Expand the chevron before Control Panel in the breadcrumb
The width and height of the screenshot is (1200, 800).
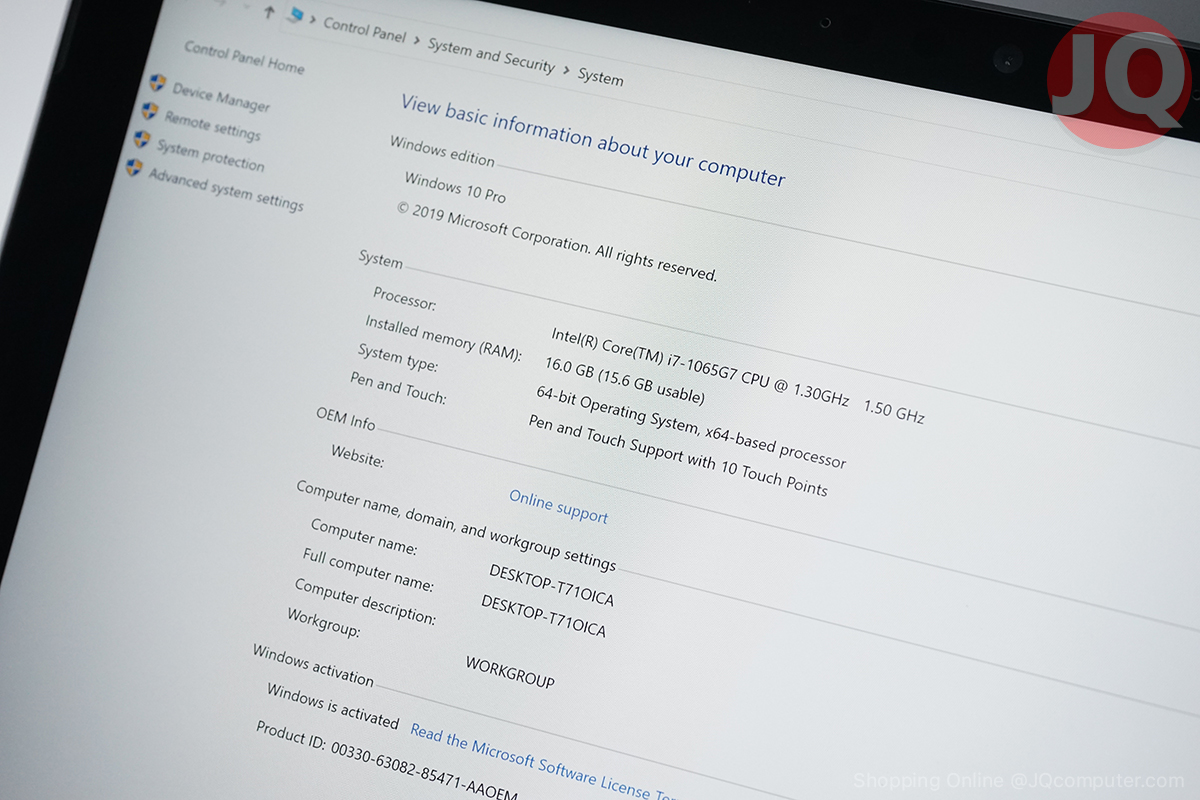click(x=313, y=19)
